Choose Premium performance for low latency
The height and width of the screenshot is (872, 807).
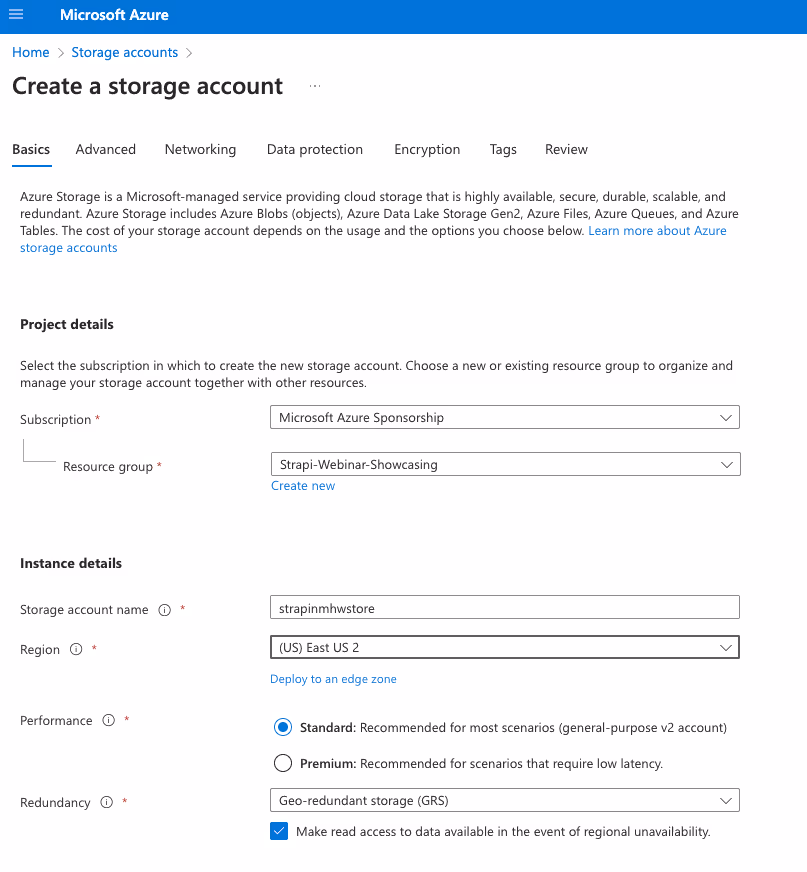[x=281, y=763]
